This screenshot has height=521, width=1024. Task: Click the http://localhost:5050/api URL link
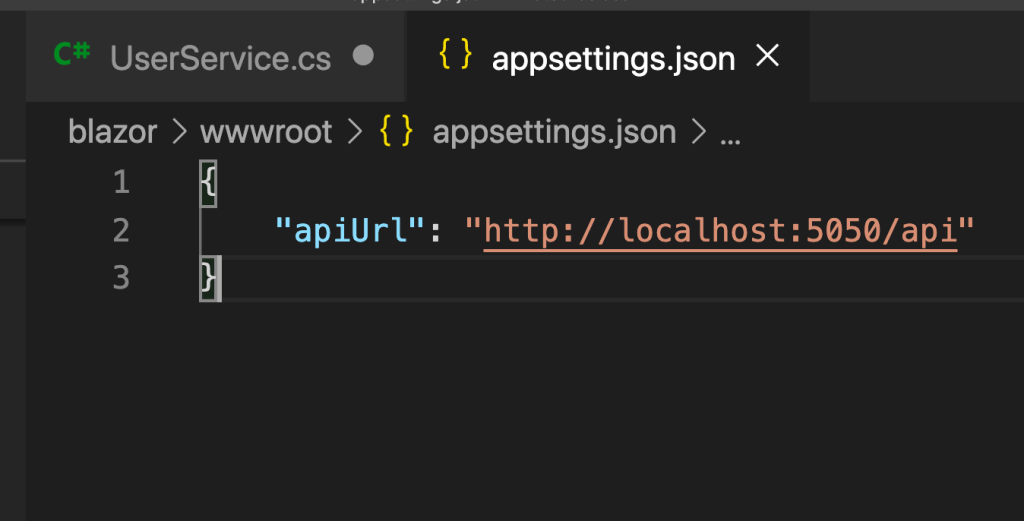point(720,231)
